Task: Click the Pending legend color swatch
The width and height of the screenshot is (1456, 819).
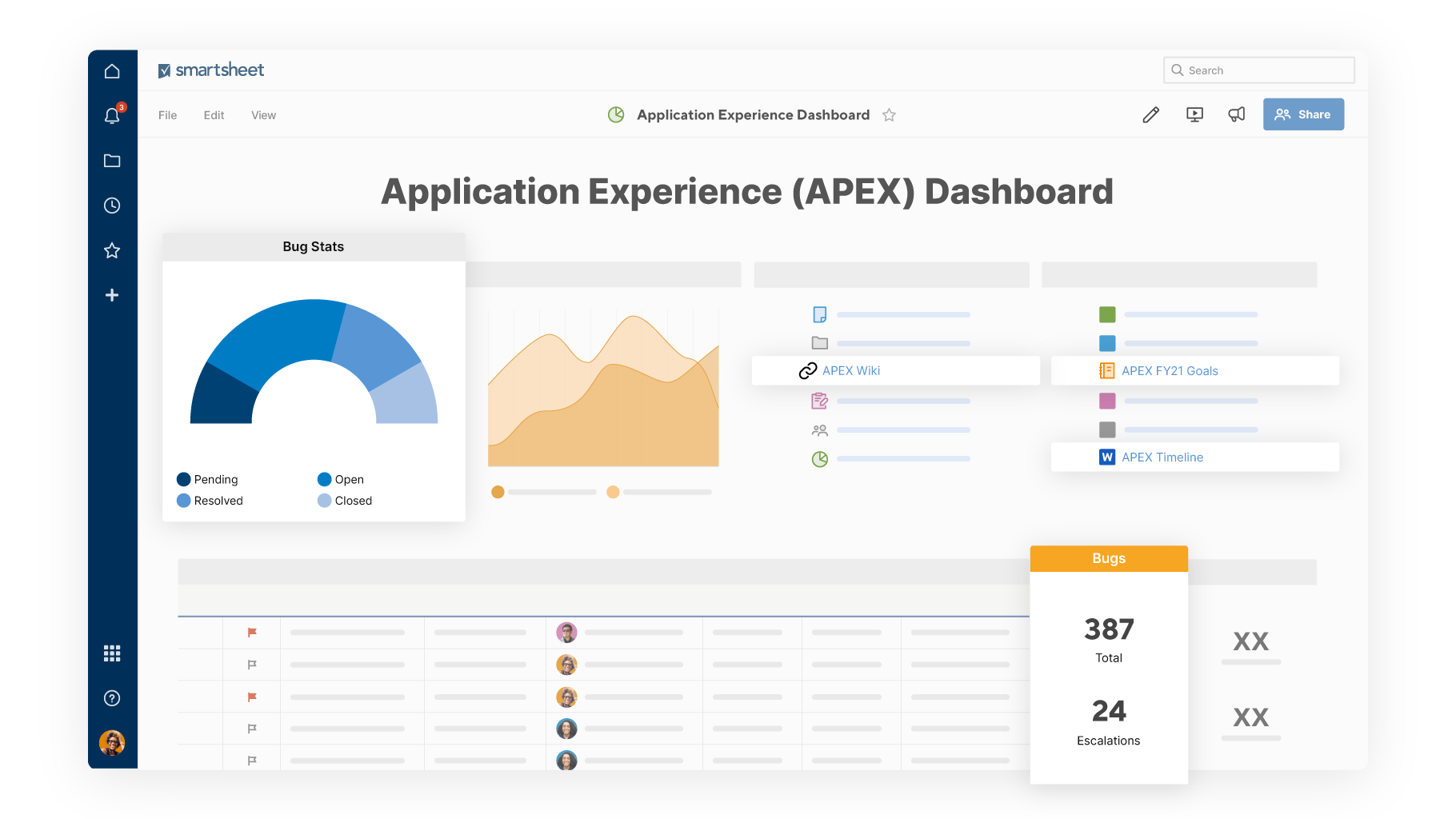Action: pyautogui.click(x=183, y=480)
